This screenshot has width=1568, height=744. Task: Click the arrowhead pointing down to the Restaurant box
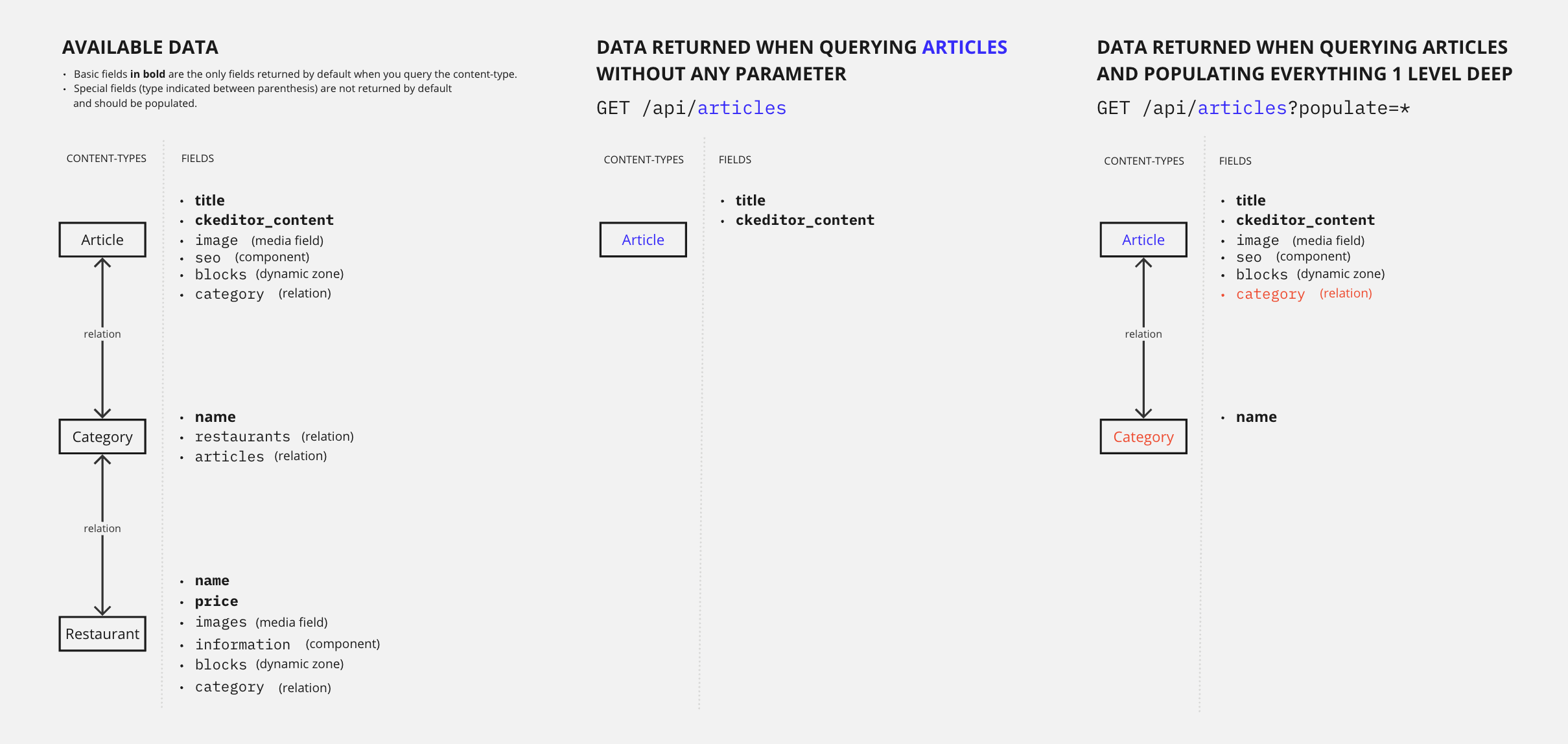point(102,609)
